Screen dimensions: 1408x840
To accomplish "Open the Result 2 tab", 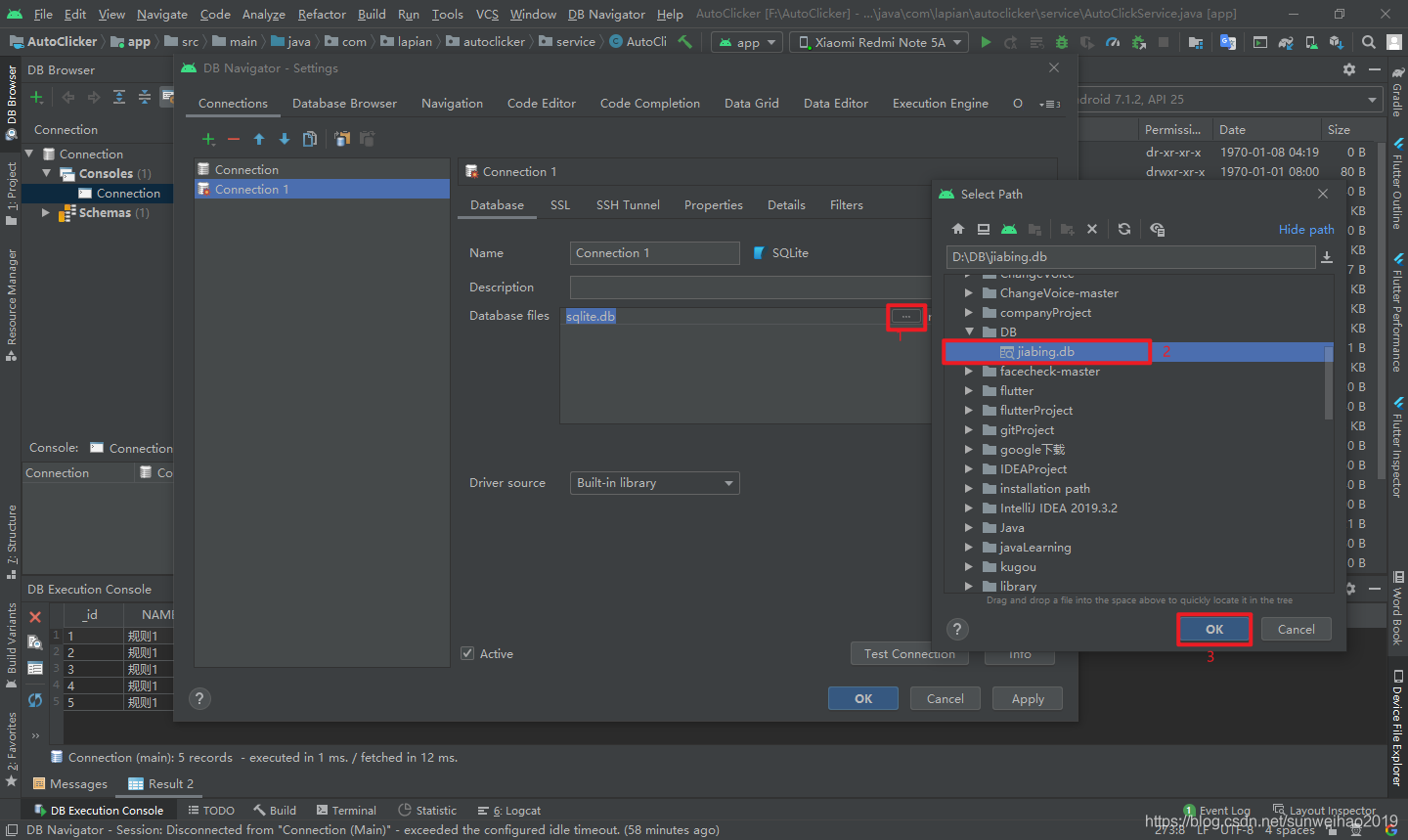I will click(x=161, y=783).
